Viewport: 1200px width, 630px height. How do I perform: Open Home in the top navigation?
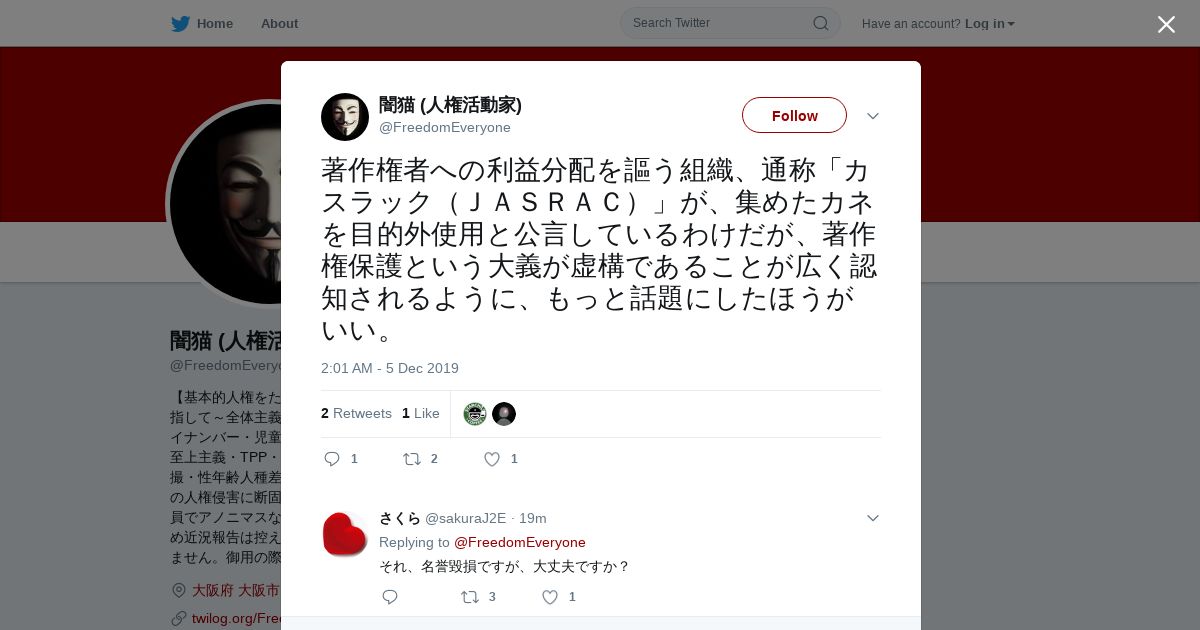[214, 23]
